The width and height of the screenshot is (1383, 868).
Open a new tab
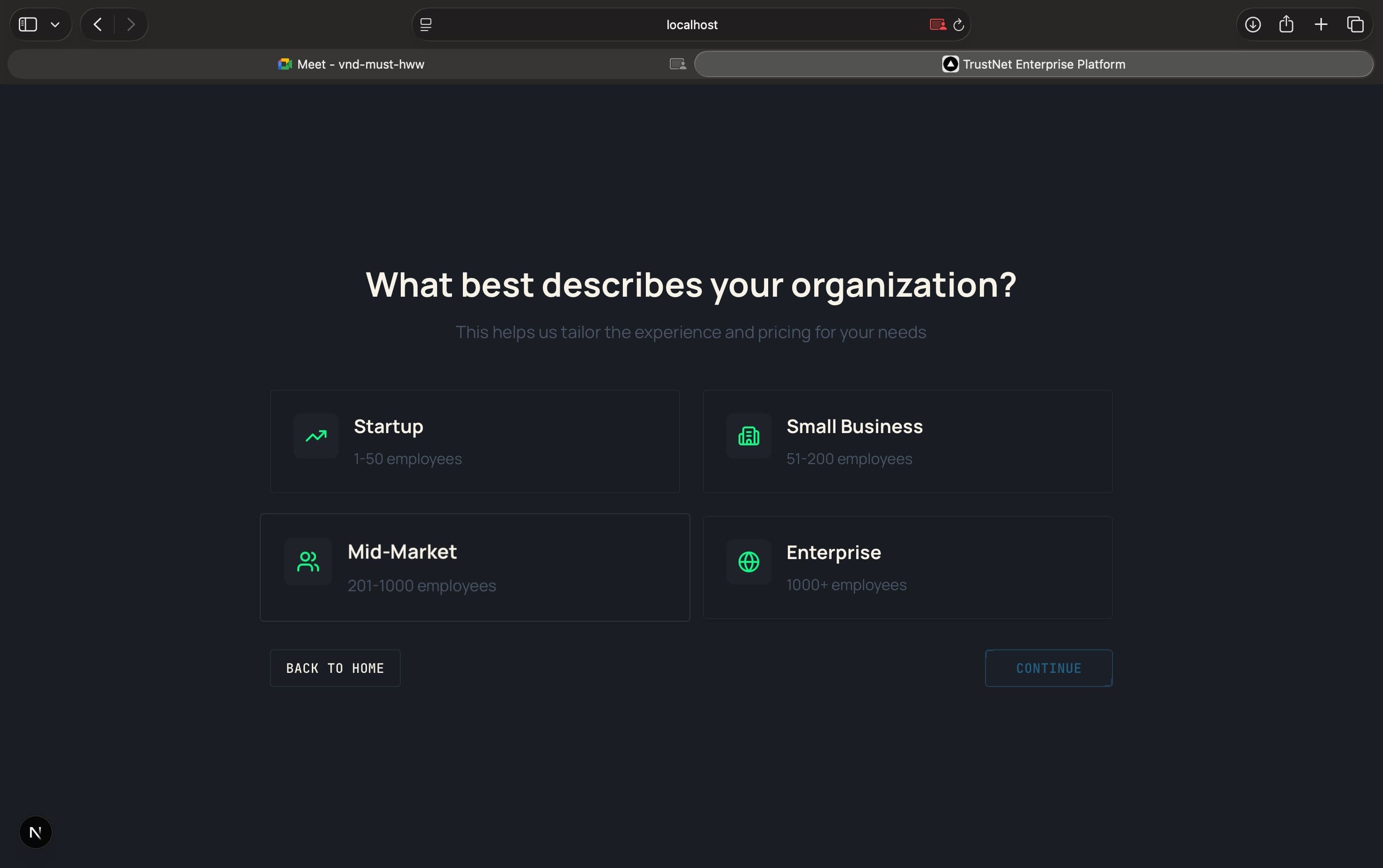pos(1321,24)
